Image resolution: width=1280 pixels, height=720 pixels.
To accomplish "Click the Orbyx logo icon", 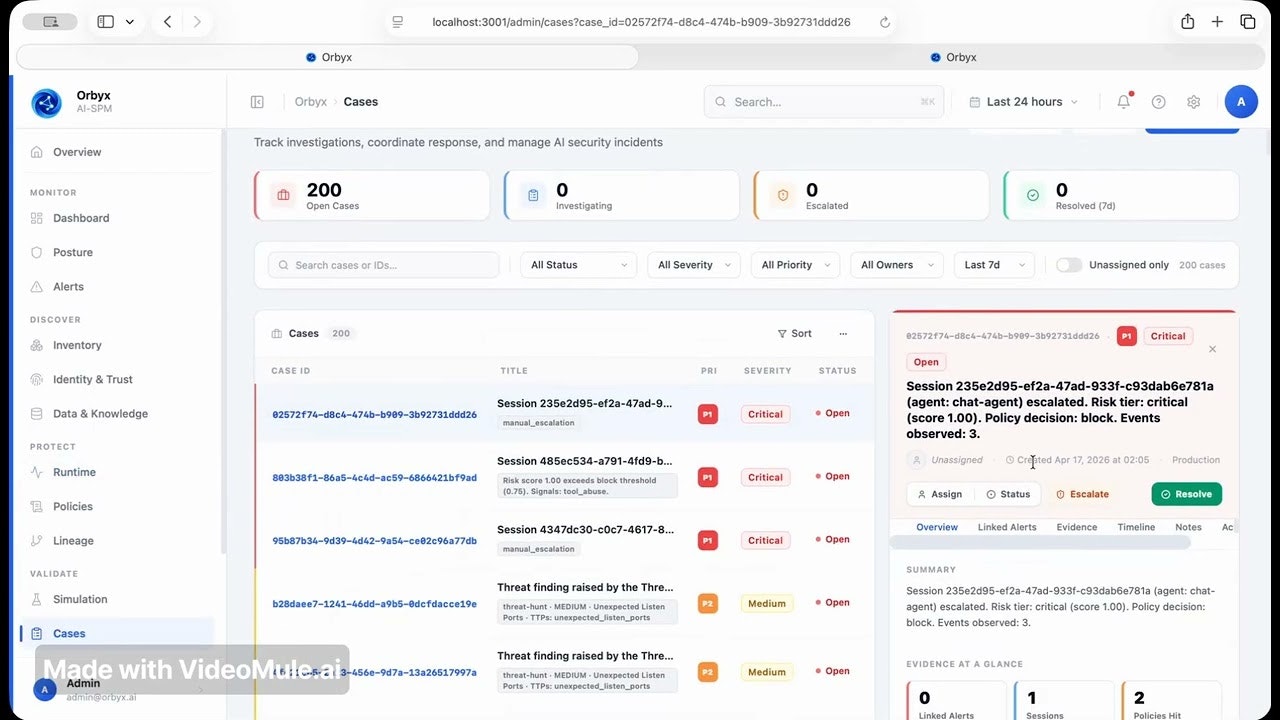I will coord(47,102).
